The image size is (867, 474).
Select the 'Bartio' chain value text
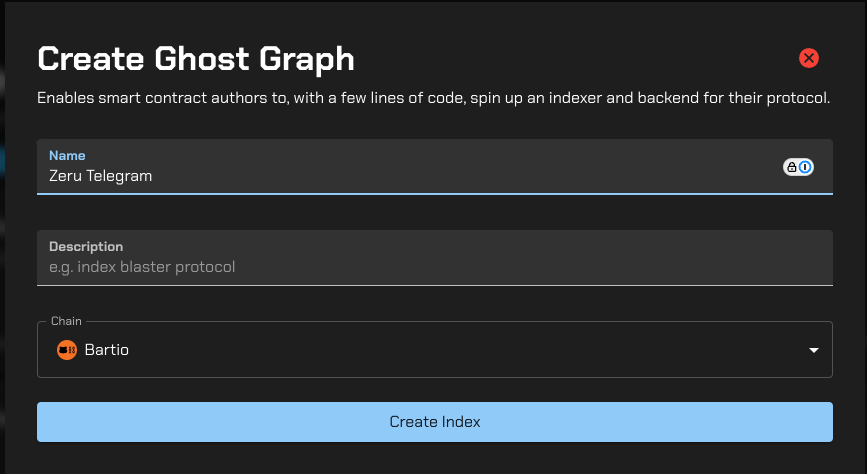[x=107, y=350]
